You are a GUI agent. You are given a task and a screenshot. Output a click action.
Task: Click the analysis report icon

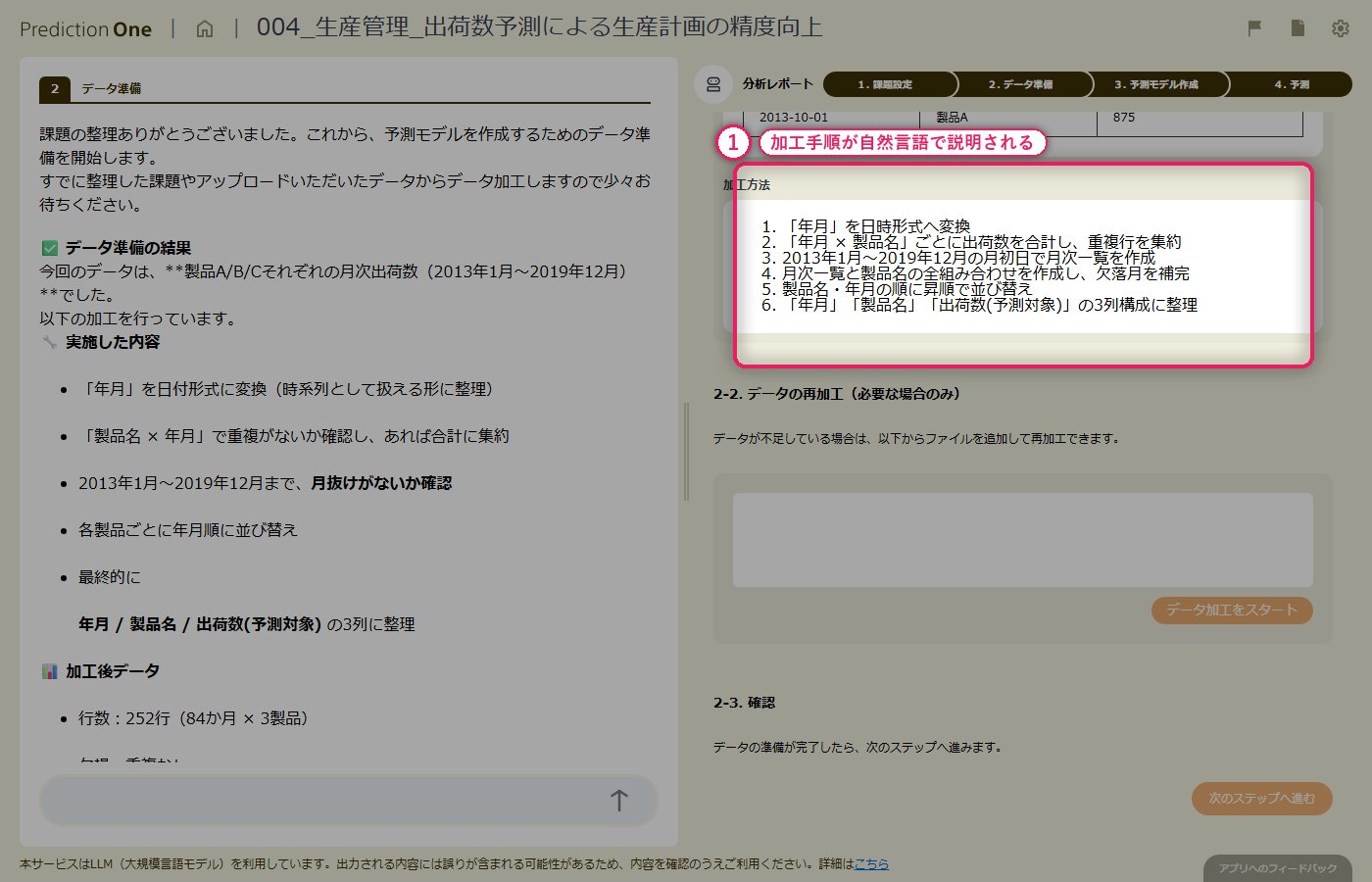[x=713, y=84]
